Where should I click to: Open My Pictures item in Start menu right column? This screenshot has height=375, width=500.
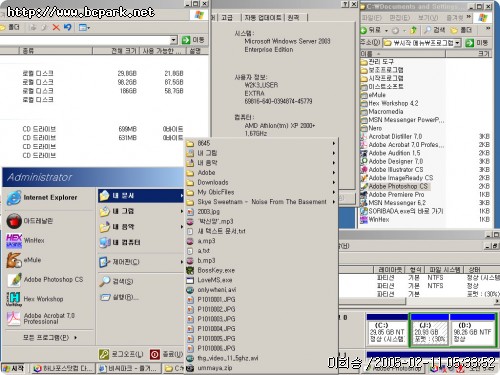click(x=141, y=211)
